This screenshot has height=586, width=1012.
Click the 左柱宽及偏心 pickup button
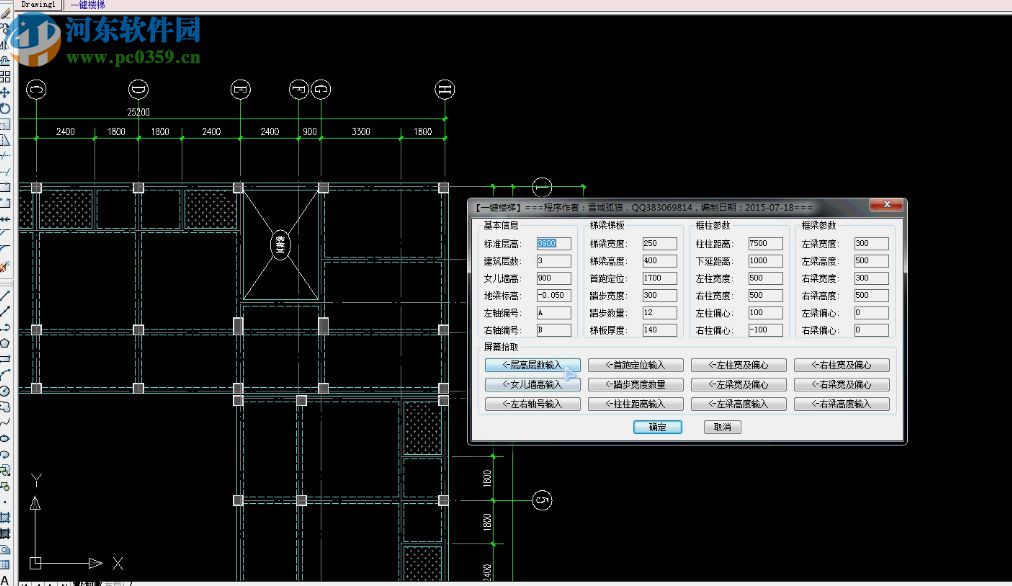coord(738,364)
